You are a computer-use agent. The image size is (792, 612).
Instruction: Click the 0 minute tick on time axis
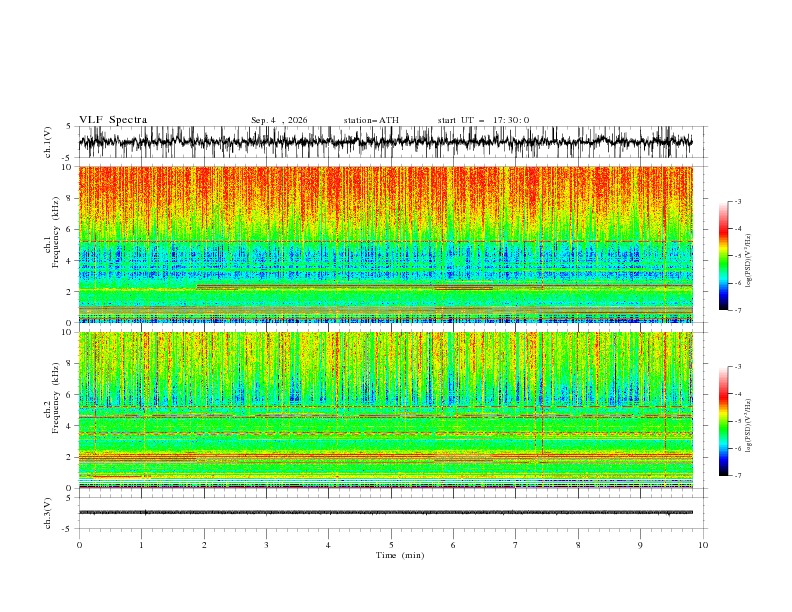point(79,545)
